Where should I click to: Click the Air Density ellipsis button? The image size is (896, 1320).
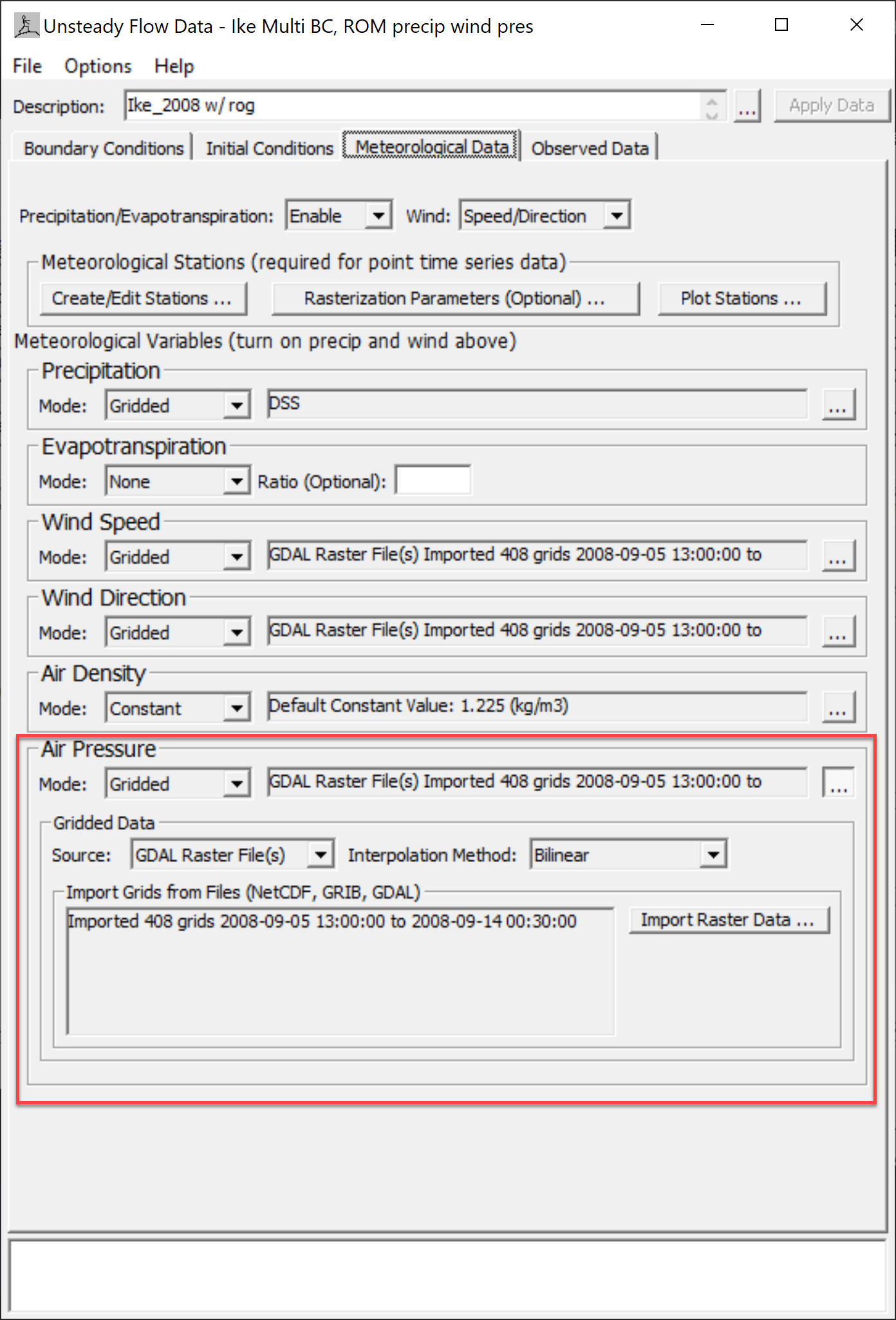839,707
